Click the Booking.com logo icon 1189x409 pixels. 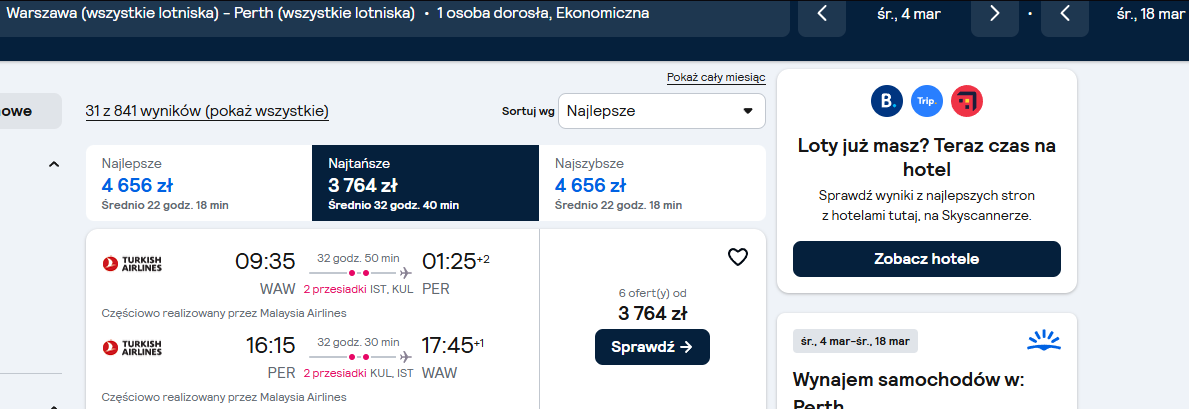tap(886, 100)
